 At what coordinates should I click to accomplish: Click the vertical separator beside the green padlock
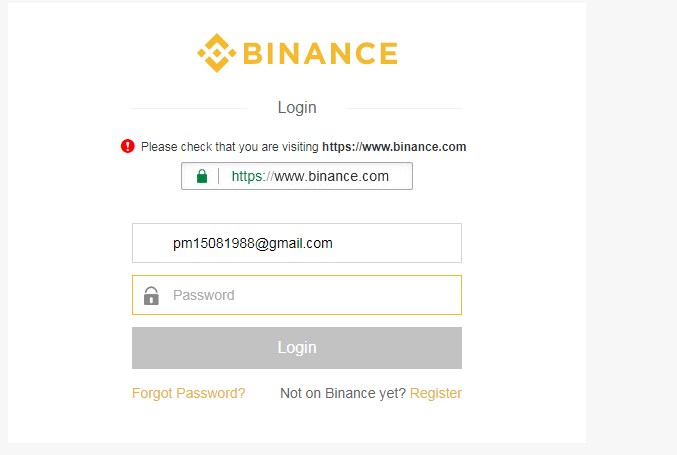tap(219, 176)
